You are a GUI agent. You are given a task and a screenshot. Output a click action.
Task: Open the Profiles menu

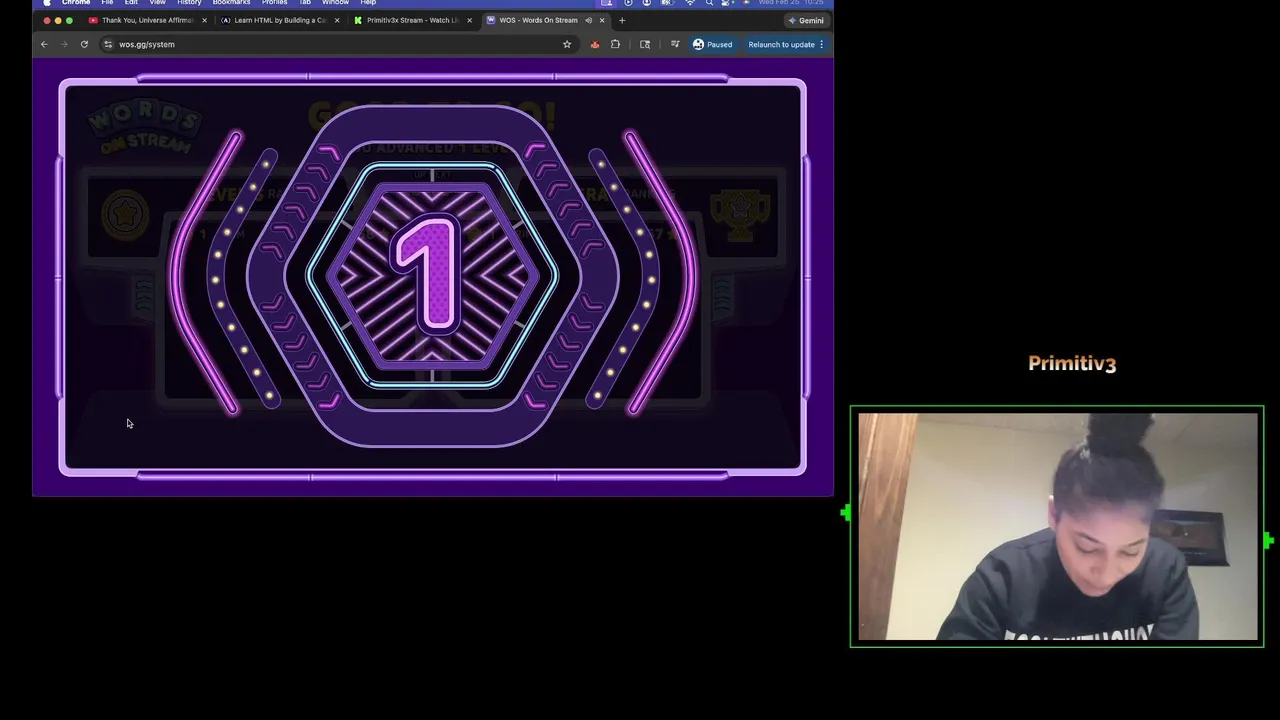[274, 3]
